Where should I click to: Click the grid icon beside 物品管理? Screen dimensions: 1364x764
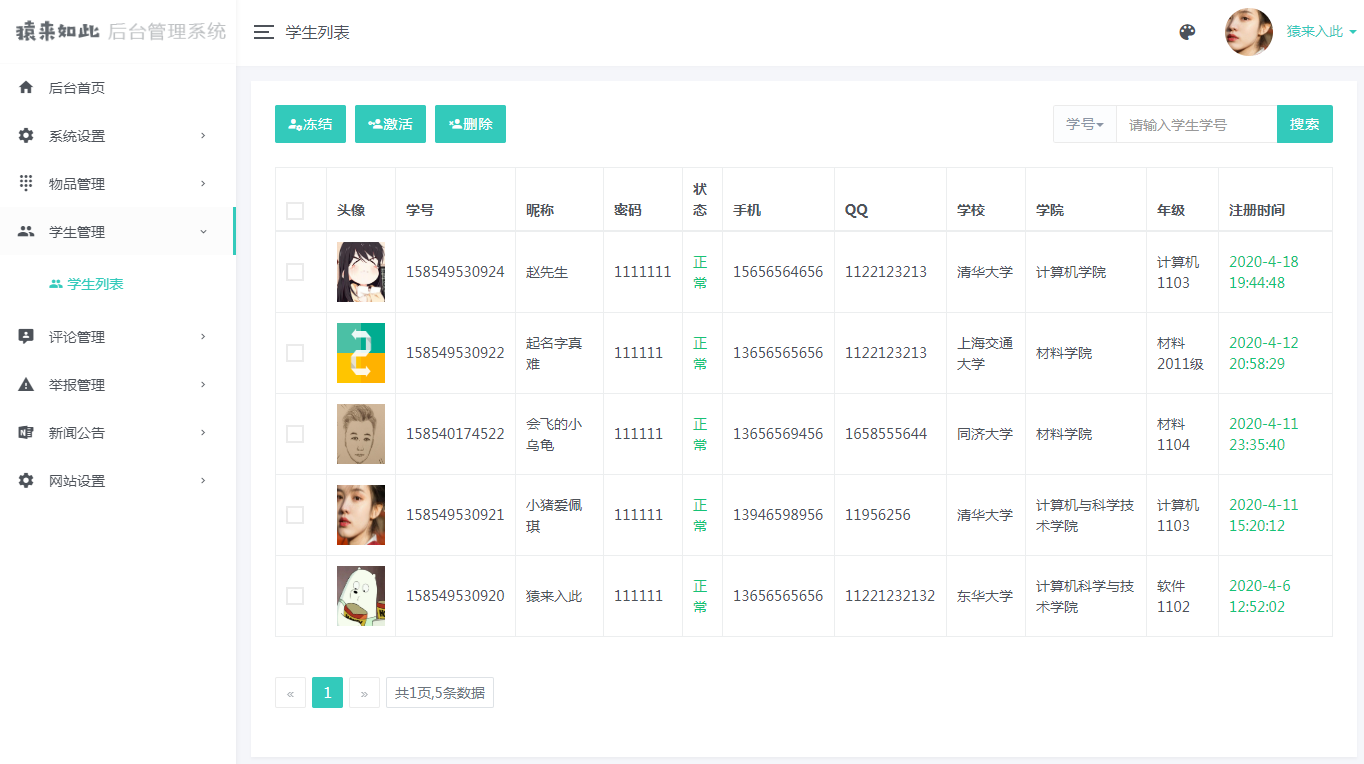click(x=26, y=184)
